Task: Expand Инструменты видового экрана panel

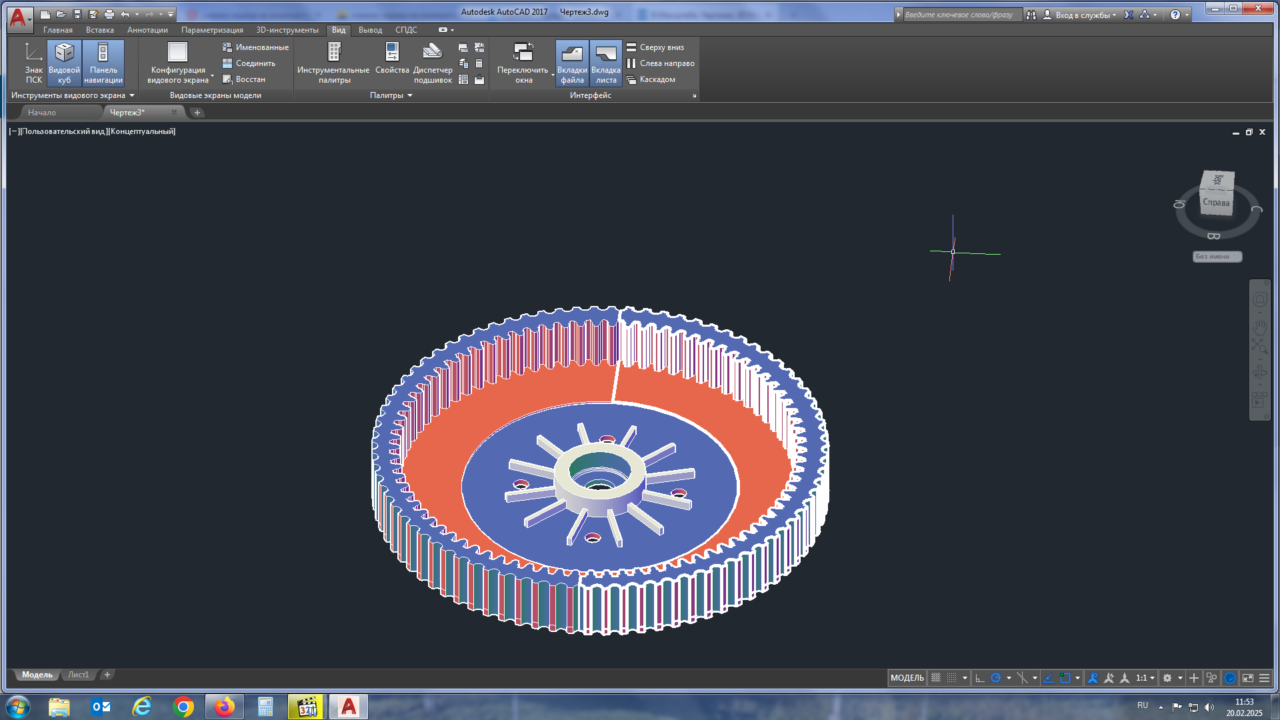Action: (x=72, y=95)
